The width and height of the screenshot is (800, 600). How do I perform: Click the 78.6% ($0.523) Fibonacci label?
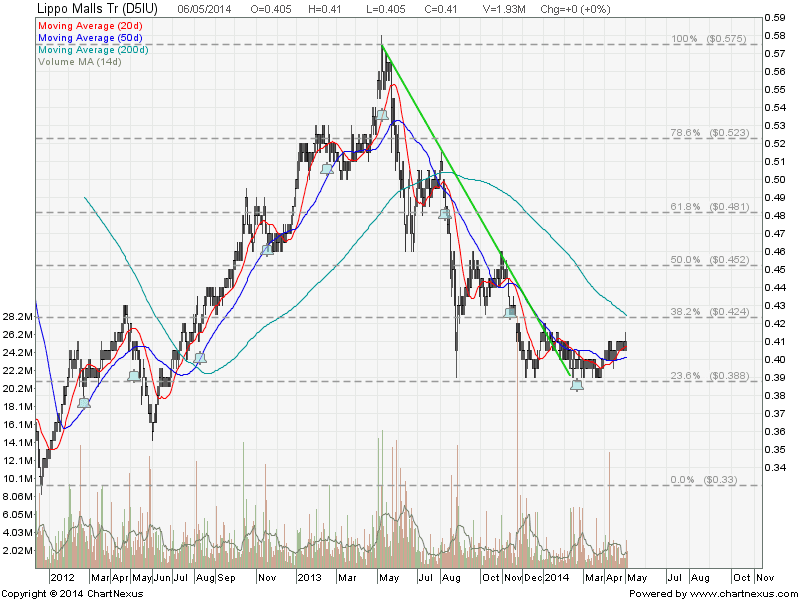pos(710,133)
